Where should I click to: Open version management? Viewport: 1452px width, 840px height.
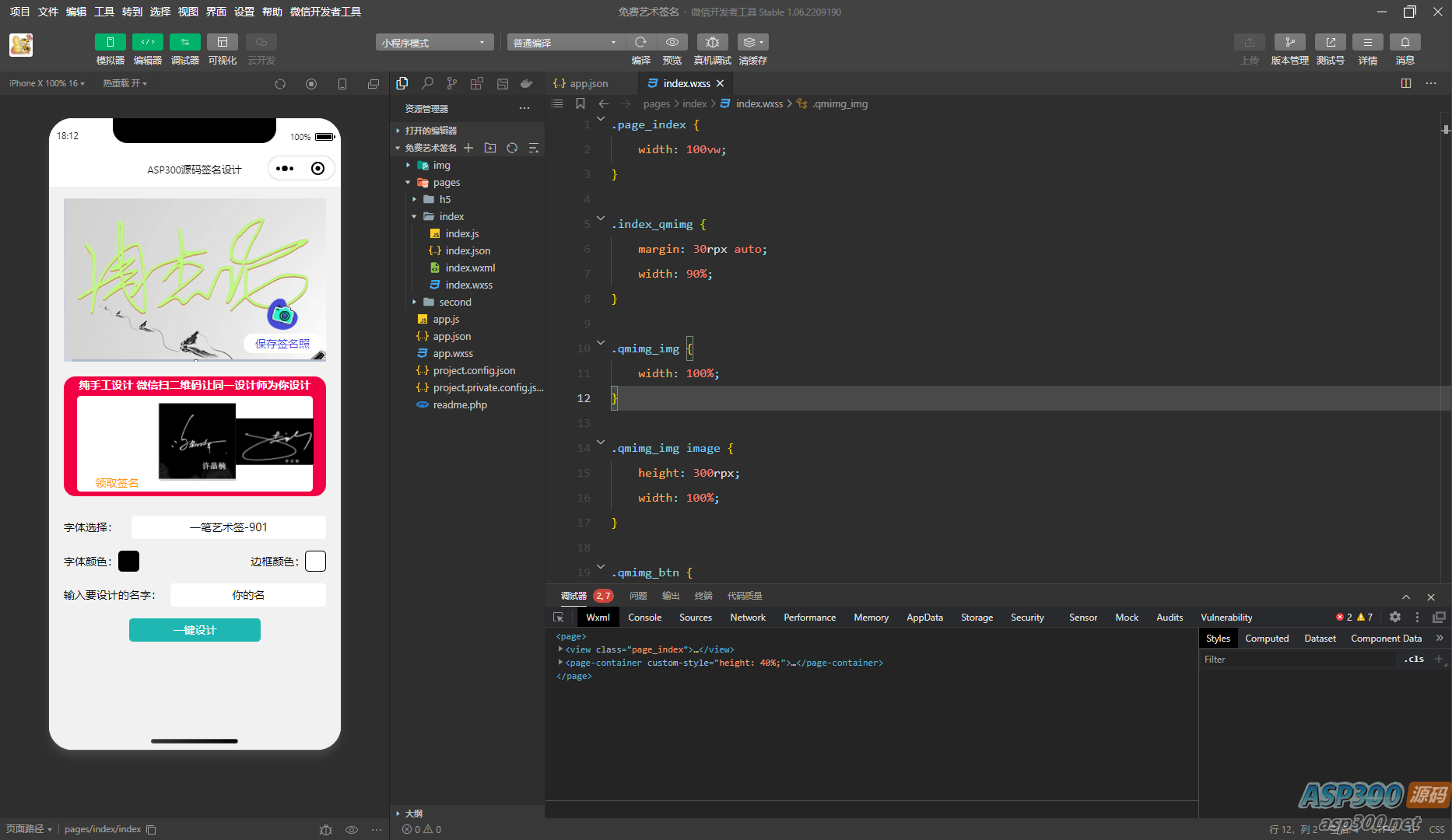coord(1289,42)
